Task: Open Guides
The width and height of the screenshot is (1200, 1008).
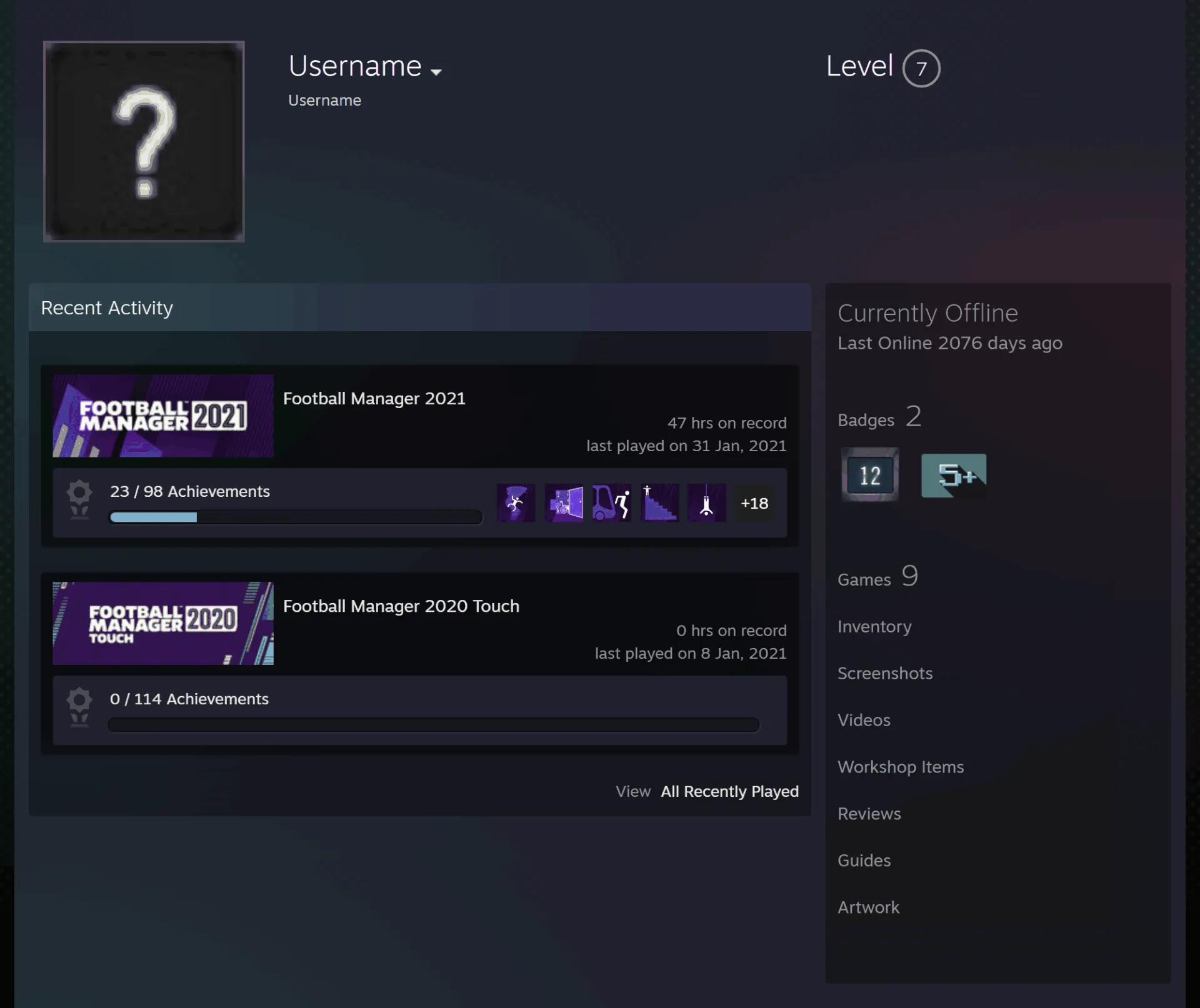Action: [864, 861]
